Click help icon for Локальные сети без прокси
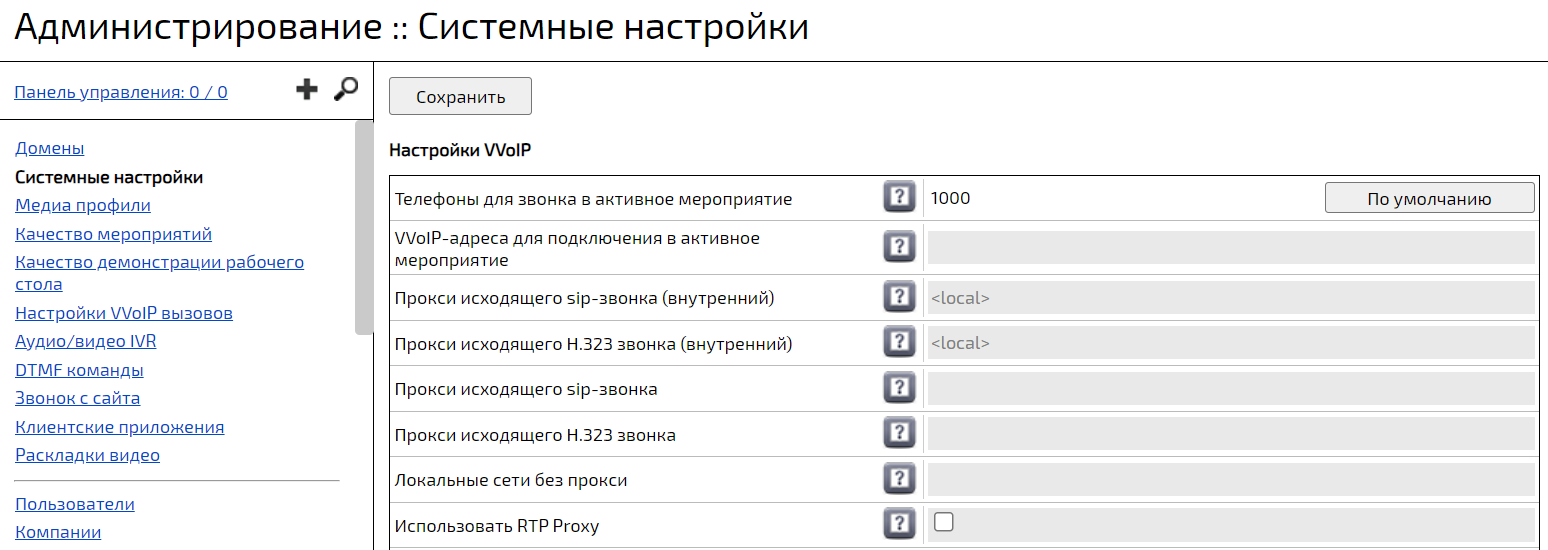 899,480
